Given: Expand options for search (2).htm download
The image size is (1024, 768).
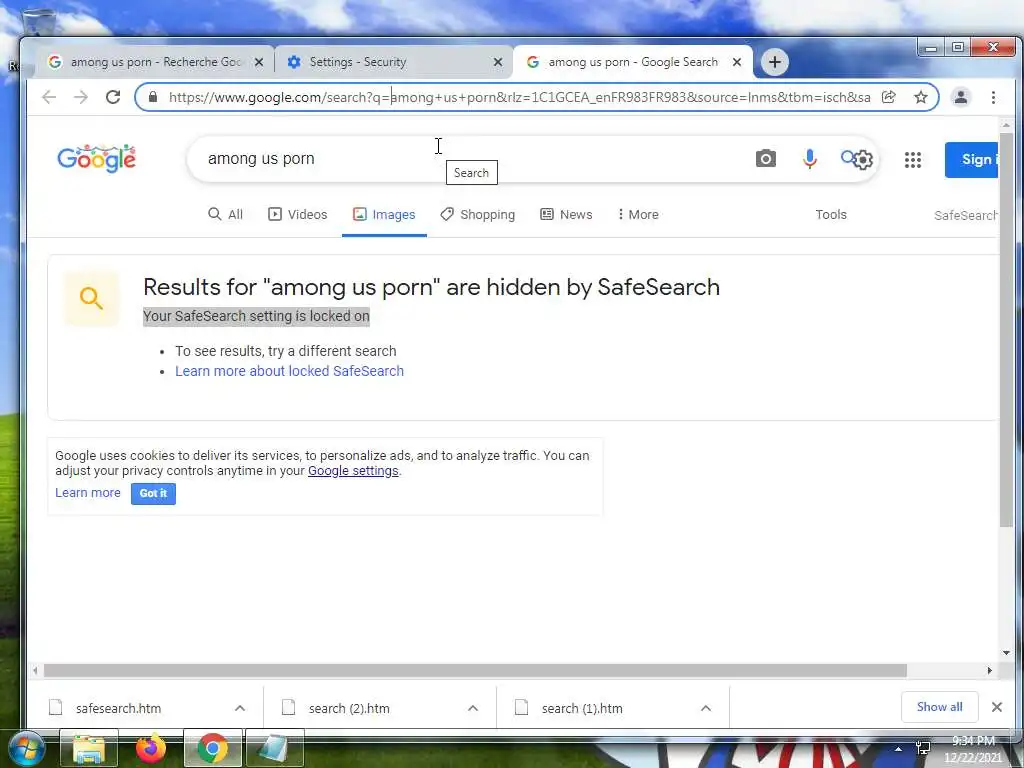Looking at the screenshot, I should 473,708.
